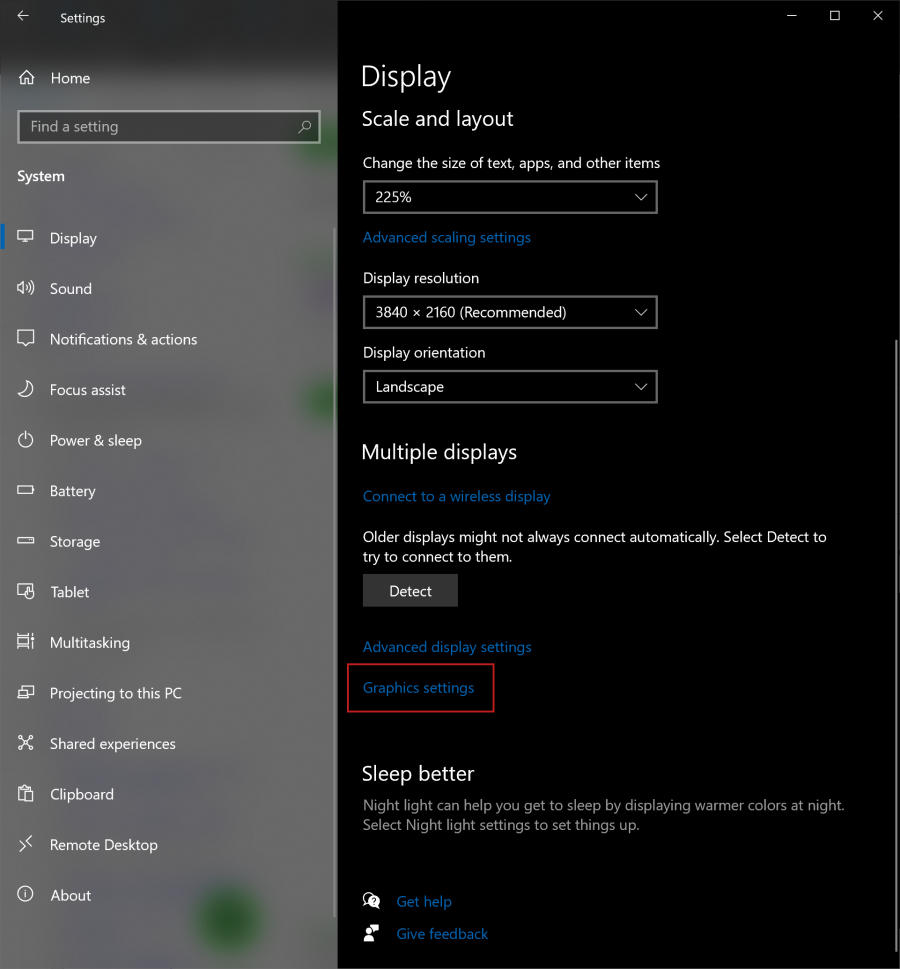Open the Display orientation Landscape dropdown
900x969 pixels.
click(509, 387)
